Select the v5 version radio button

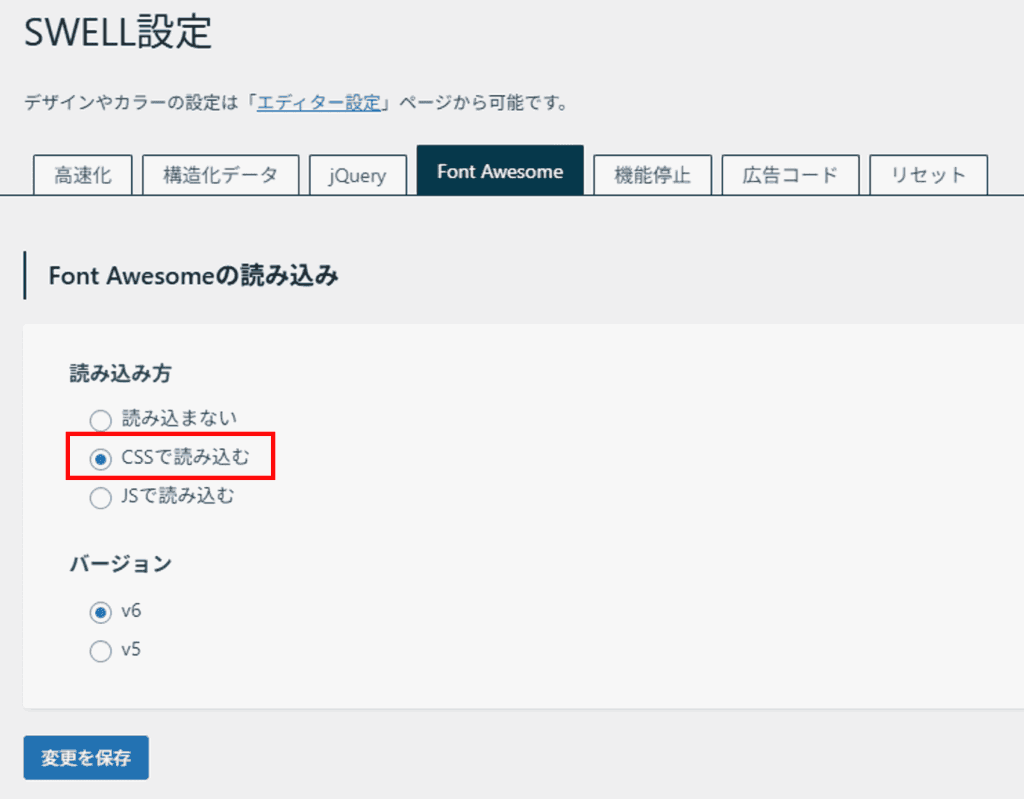point(101,651)
